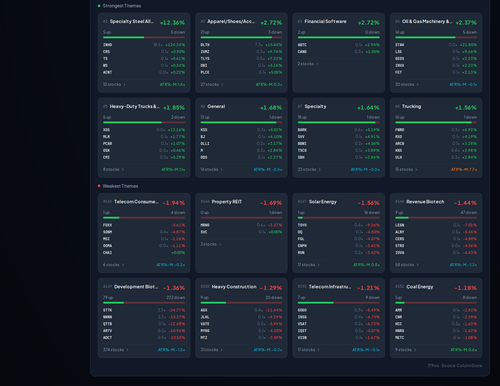The image size is (500, 386).
Task: Click the AMR ticker row in Coal Energy card
Action: click(436, 310)
